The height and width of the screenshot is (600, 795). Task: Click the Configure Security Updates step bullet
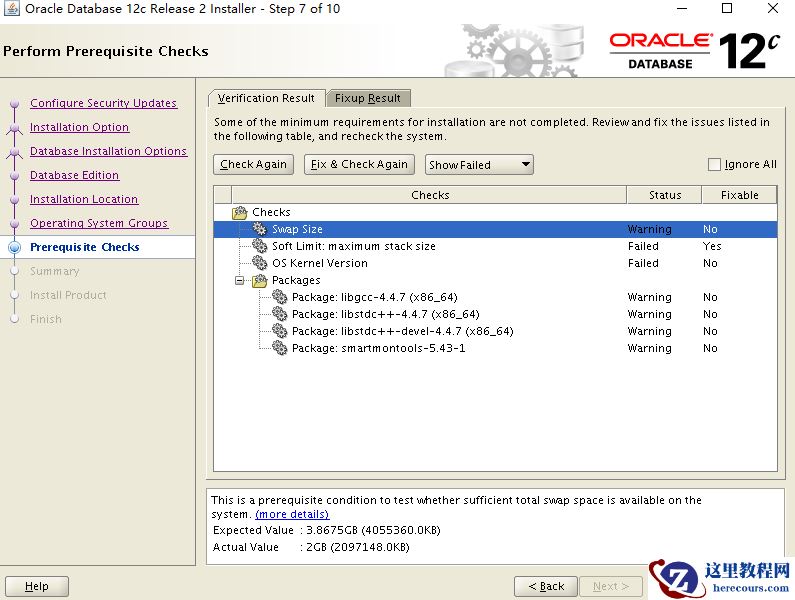(x=15, y=103)
